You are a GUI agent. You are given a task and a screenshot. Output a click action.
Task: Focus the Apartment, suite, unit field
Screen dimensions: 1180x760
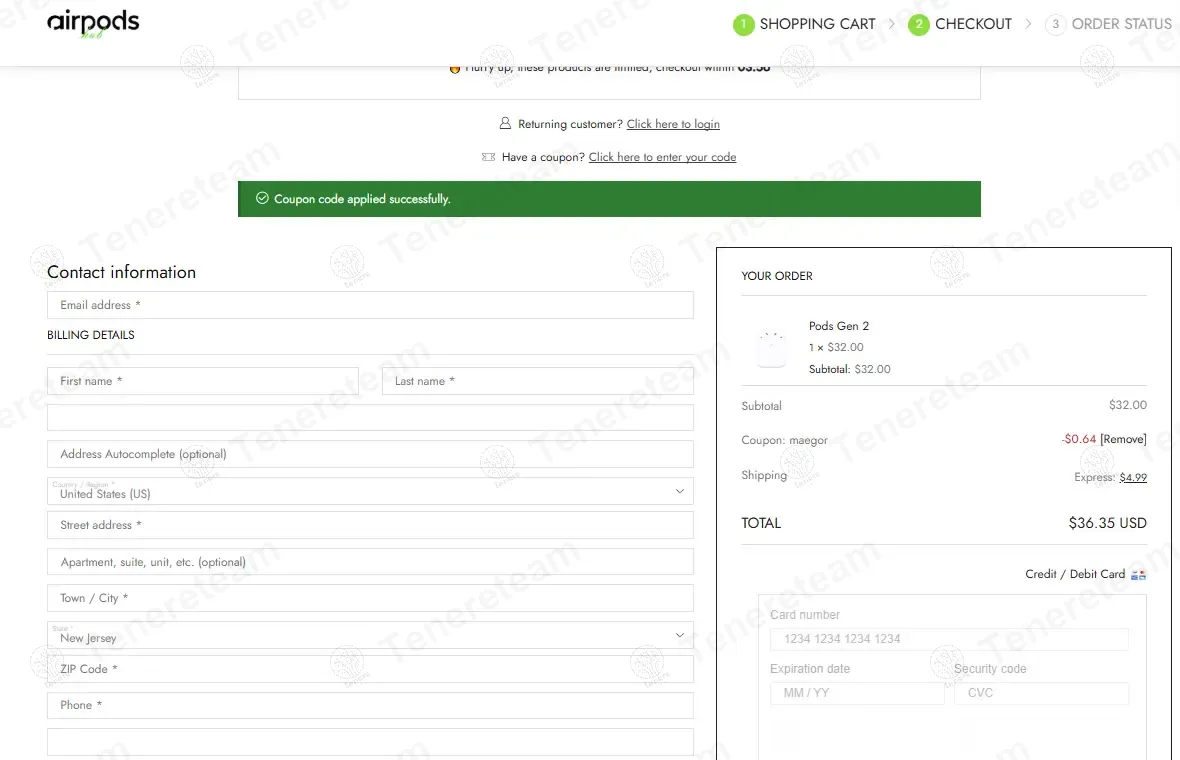(370, 562)
